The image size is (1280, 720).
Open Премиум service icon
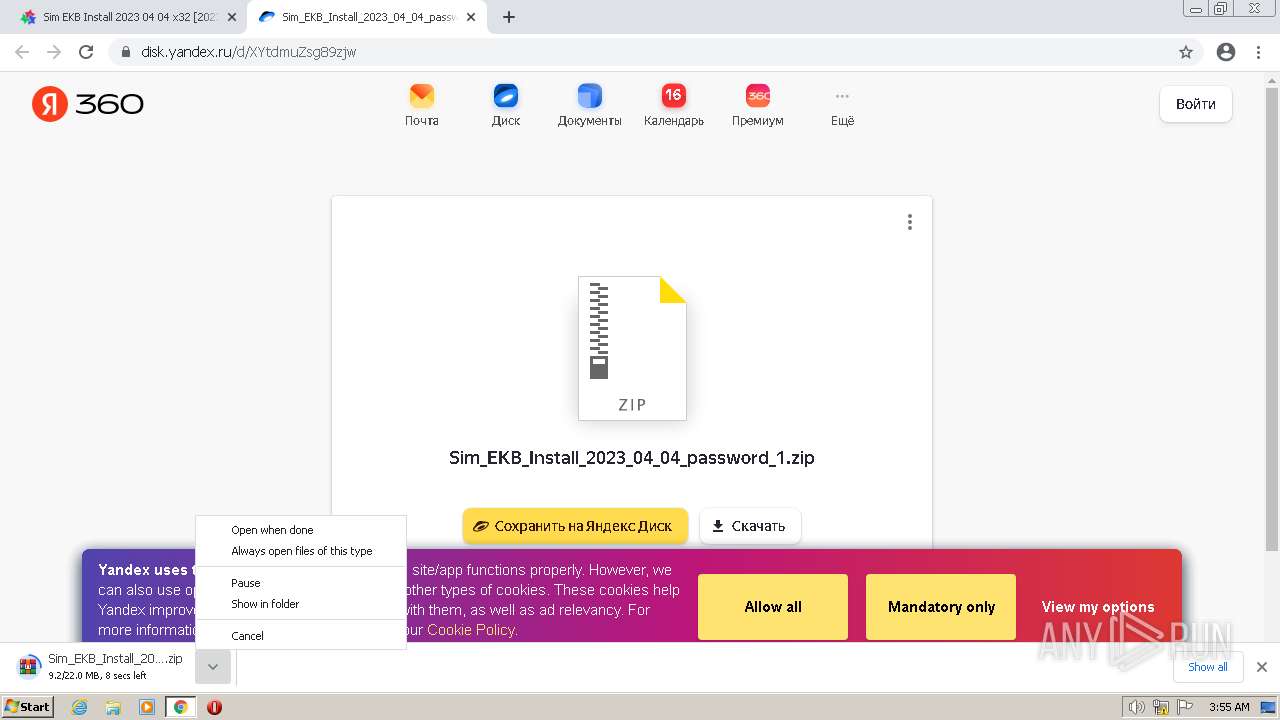pos(758,105)
